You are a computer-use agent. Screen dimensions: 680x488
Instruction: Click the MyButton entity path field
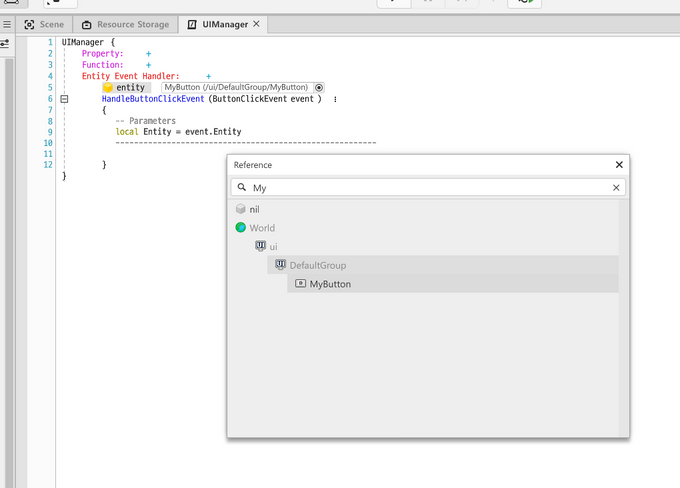point(237,88)
